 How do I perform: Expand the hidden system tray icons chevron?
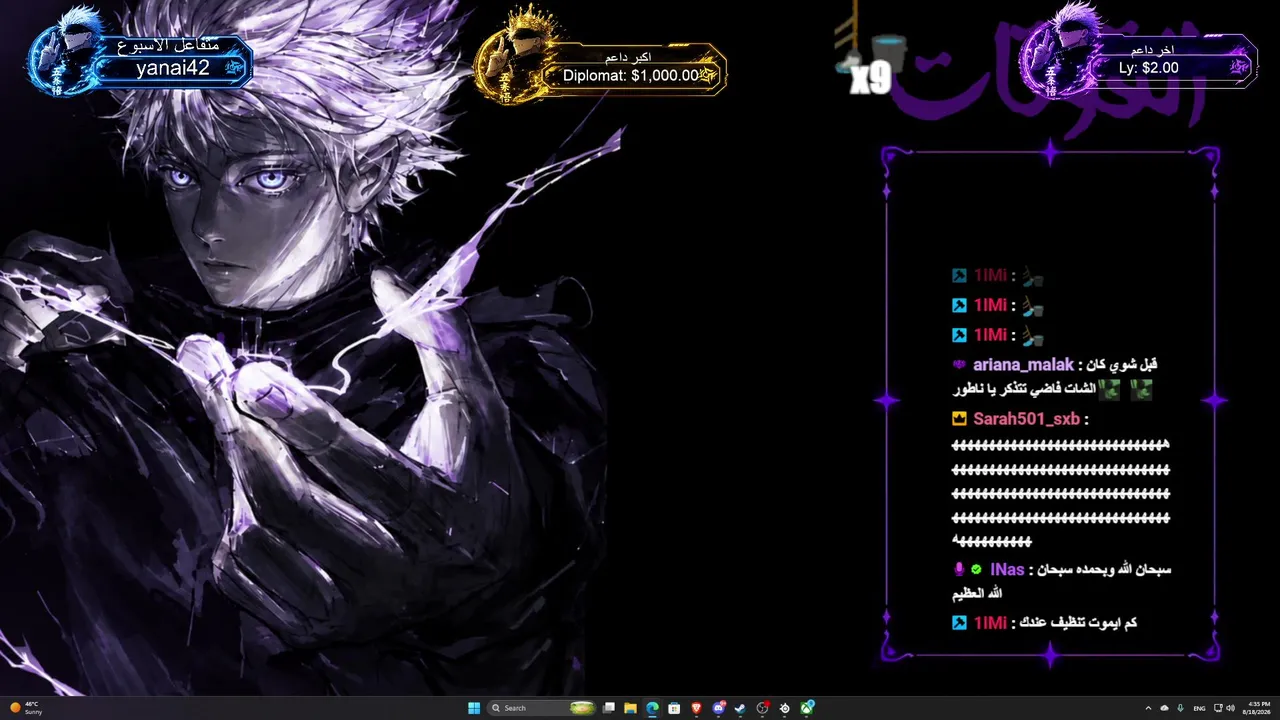click(1148, 708)
